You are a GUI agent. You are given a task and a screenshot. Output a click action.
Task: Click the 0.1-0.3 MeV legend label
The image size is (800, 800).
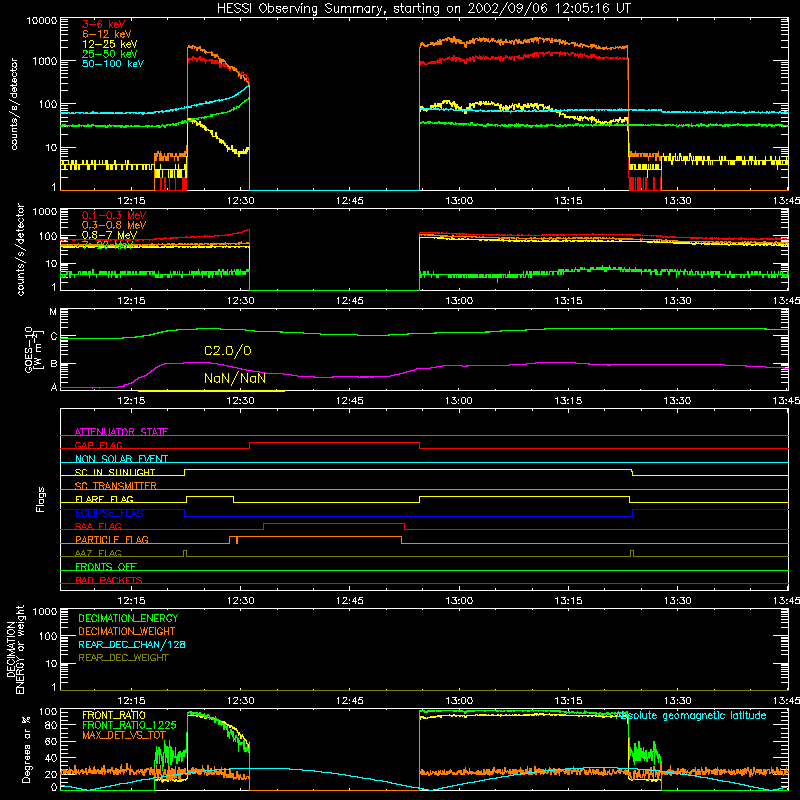coord(114,215)
